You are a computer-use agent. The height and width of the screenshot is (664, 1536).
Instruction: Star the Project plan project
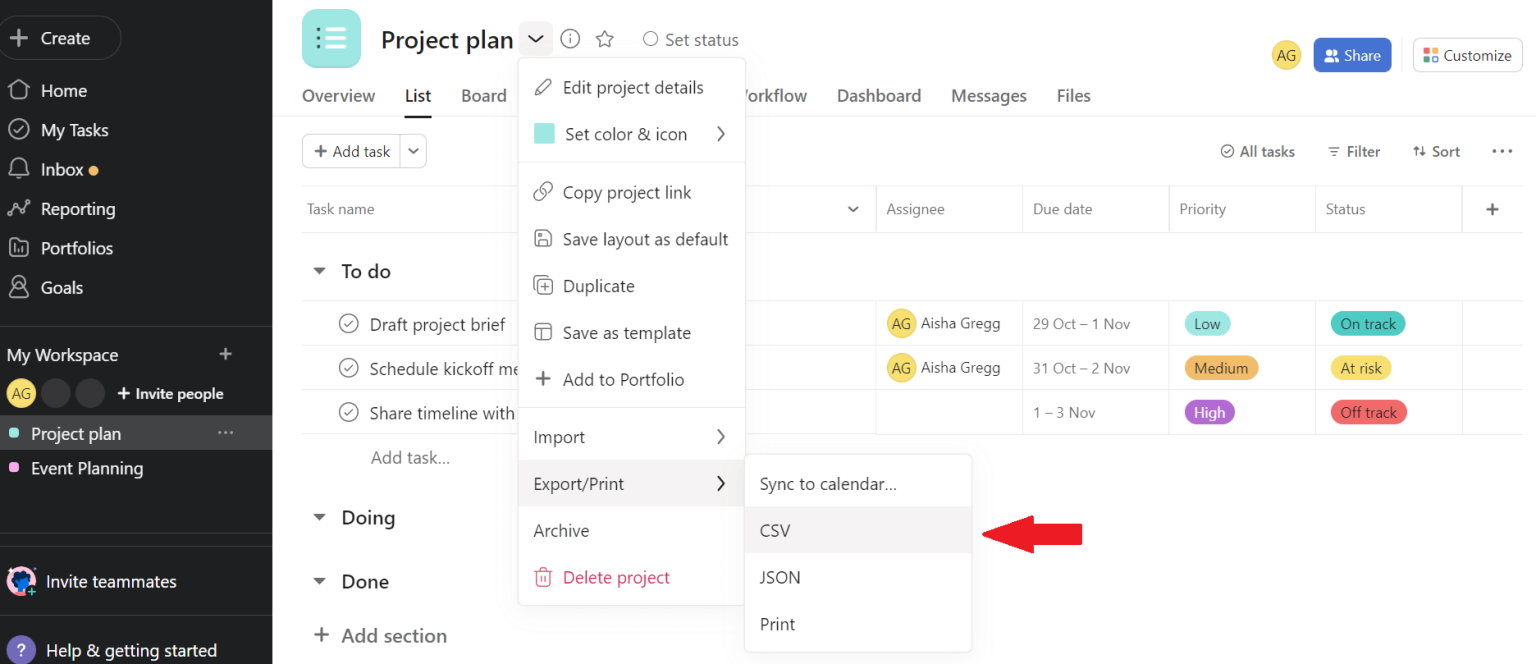point(604,38)
